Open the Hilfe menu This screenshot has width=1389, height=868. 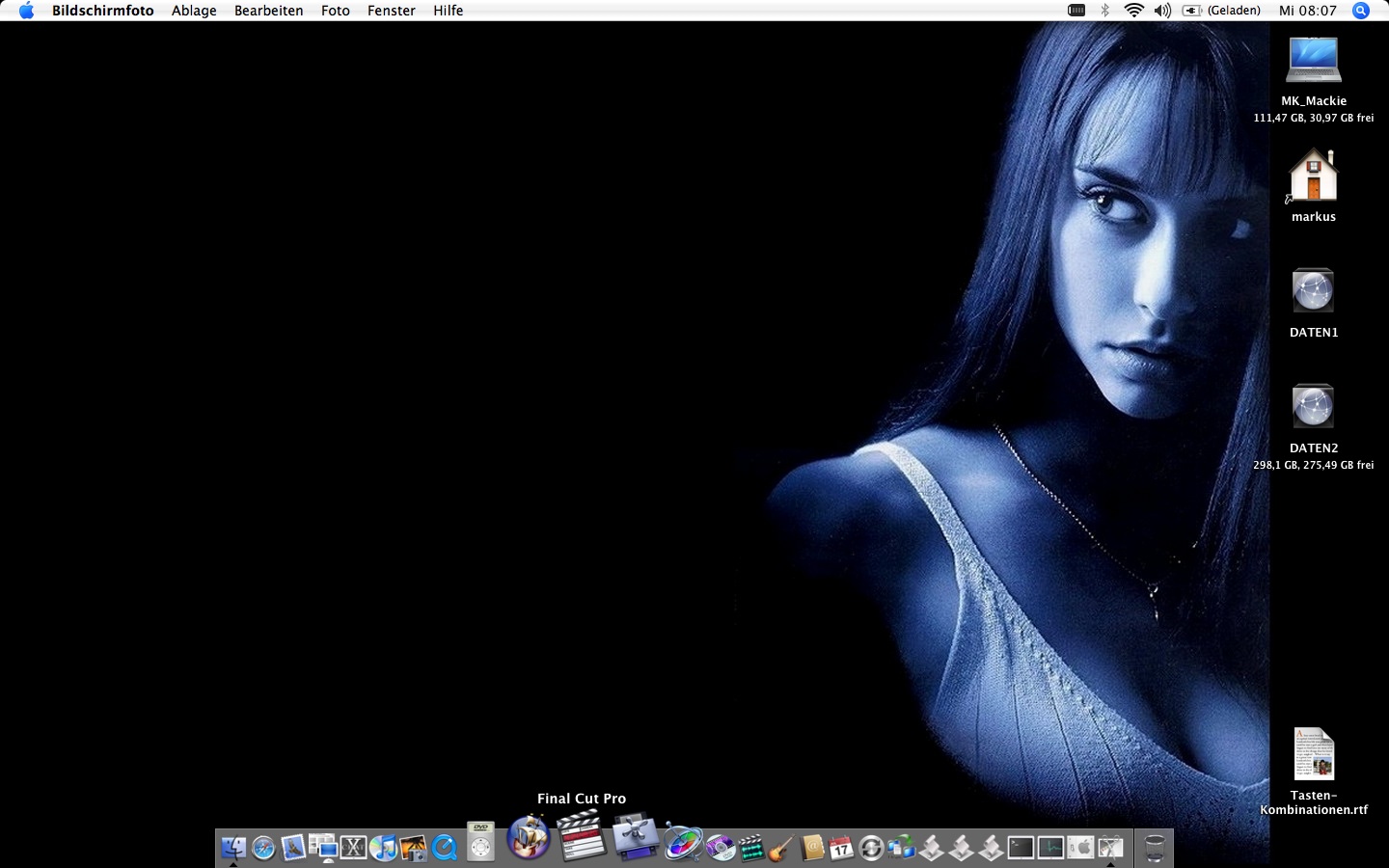(449, 11)
